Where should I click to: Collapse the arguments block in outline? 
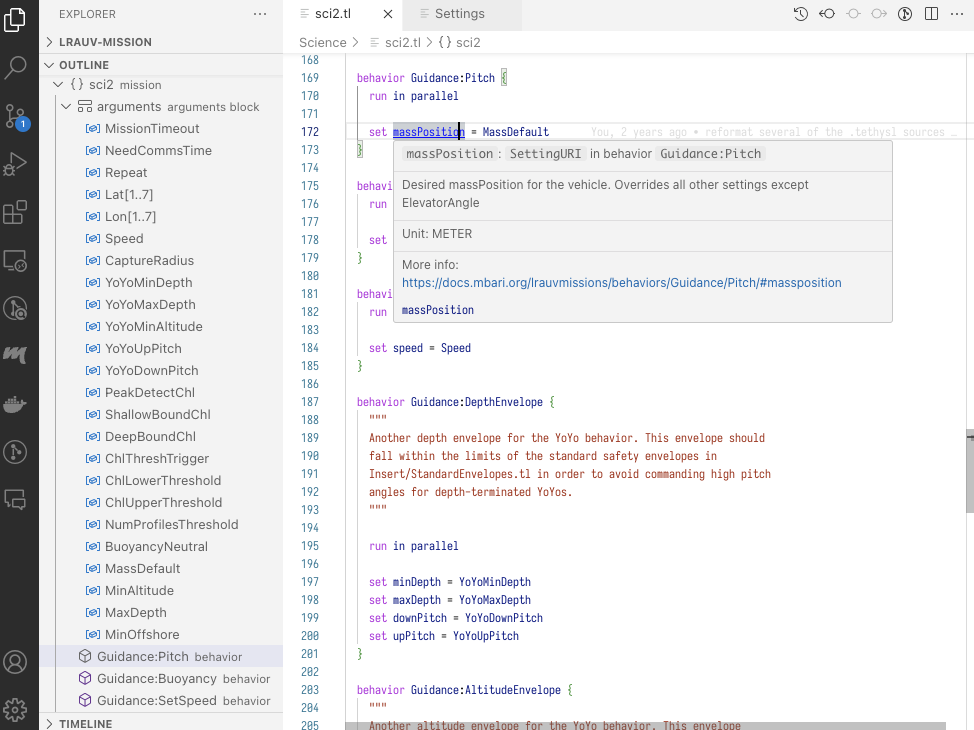(68, 107)
